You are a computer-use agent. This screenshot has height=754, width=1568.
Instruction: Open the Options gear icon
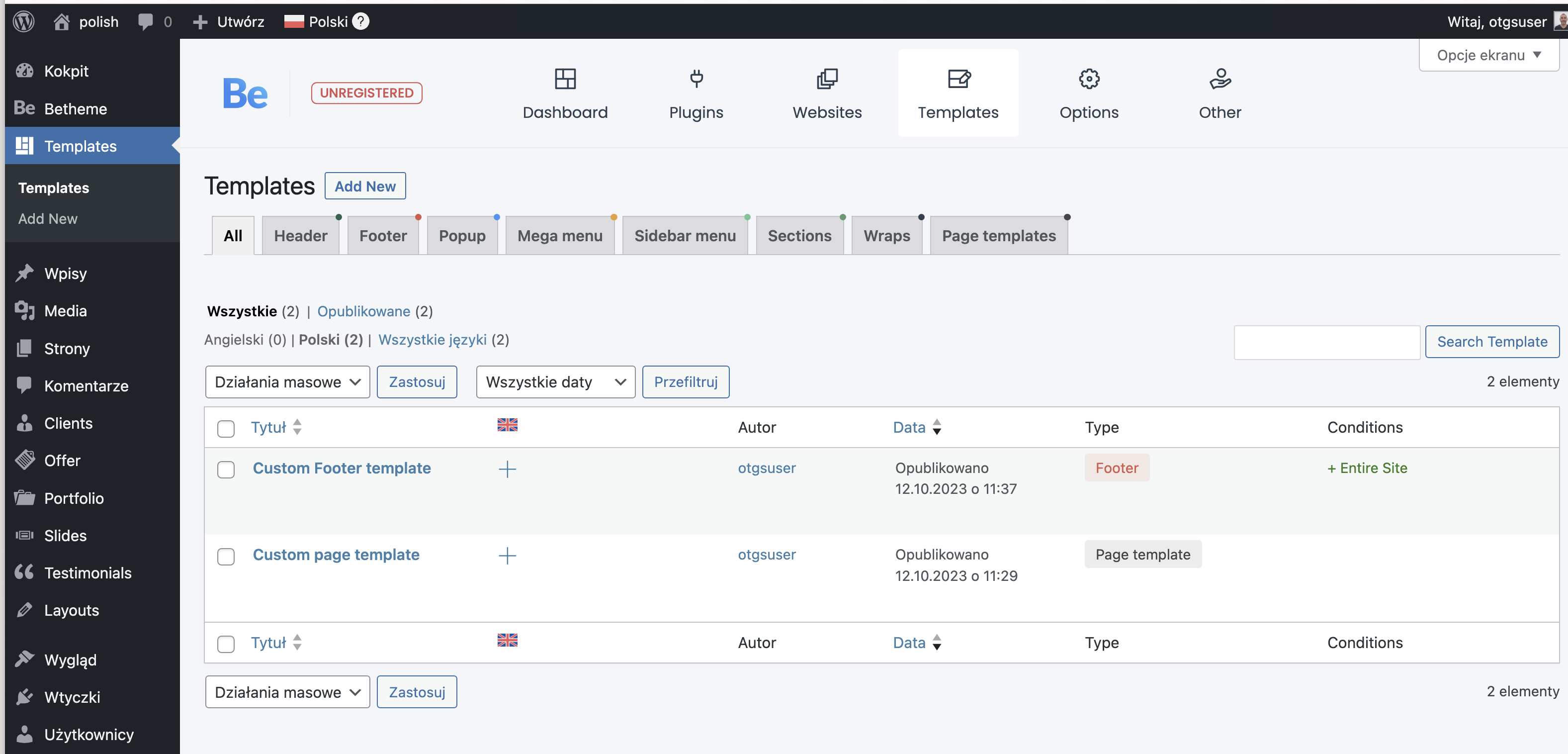1089,79
